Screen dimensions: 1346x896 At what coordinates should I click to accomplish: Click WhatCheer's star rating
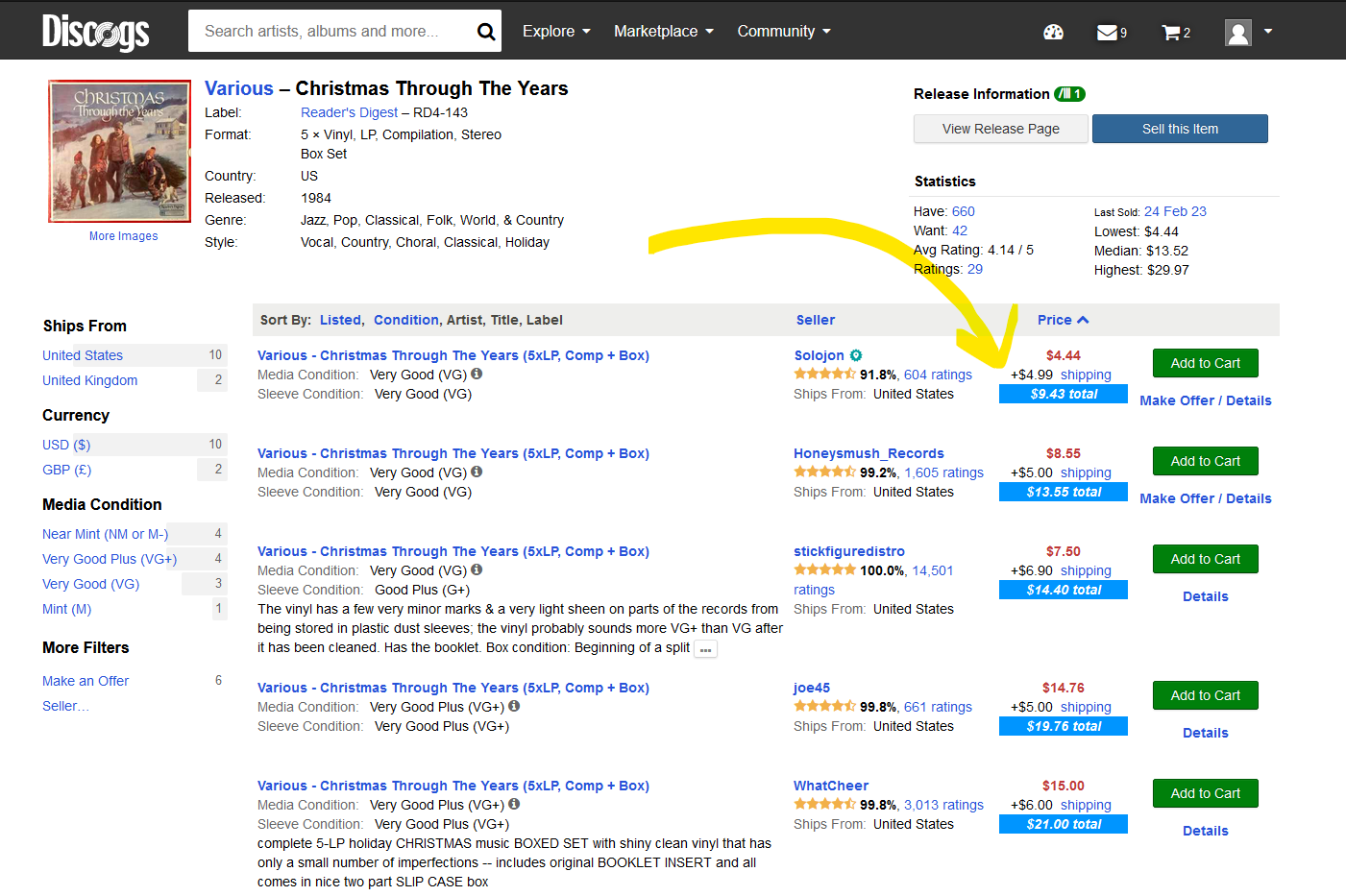pyautogui.click(x=824, y=805)
